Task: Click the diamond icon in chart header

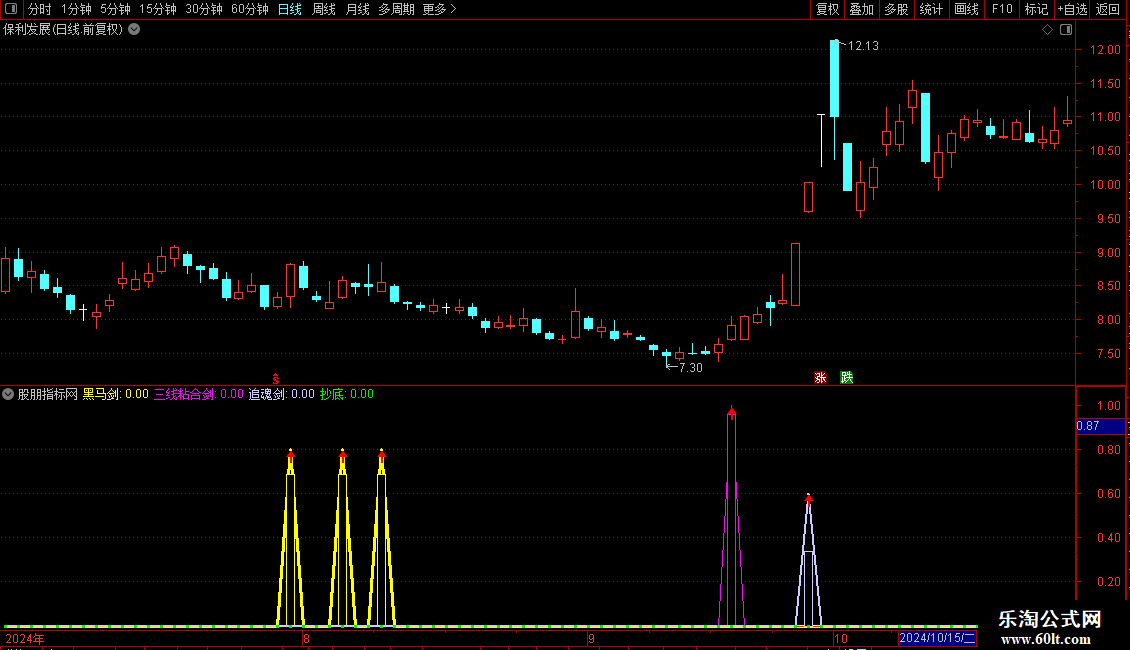Action: click(x=1047, y=30)
